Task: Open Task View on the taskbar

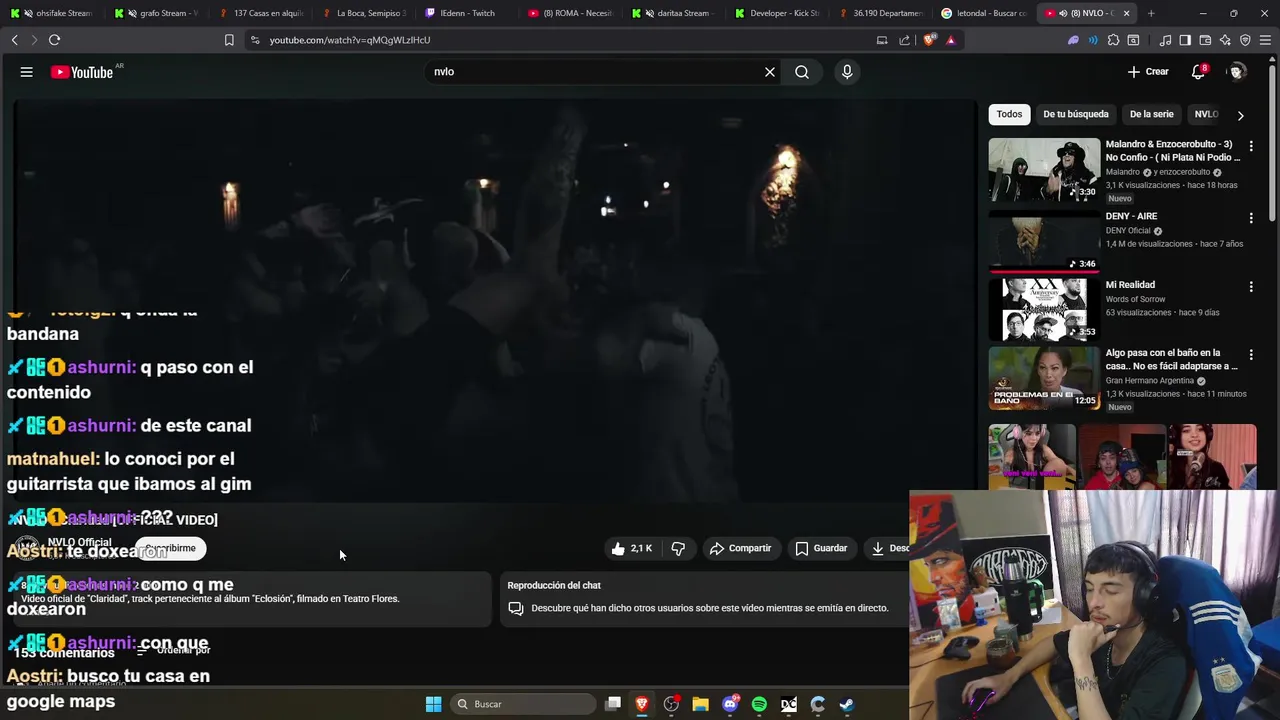Action: 613,704
